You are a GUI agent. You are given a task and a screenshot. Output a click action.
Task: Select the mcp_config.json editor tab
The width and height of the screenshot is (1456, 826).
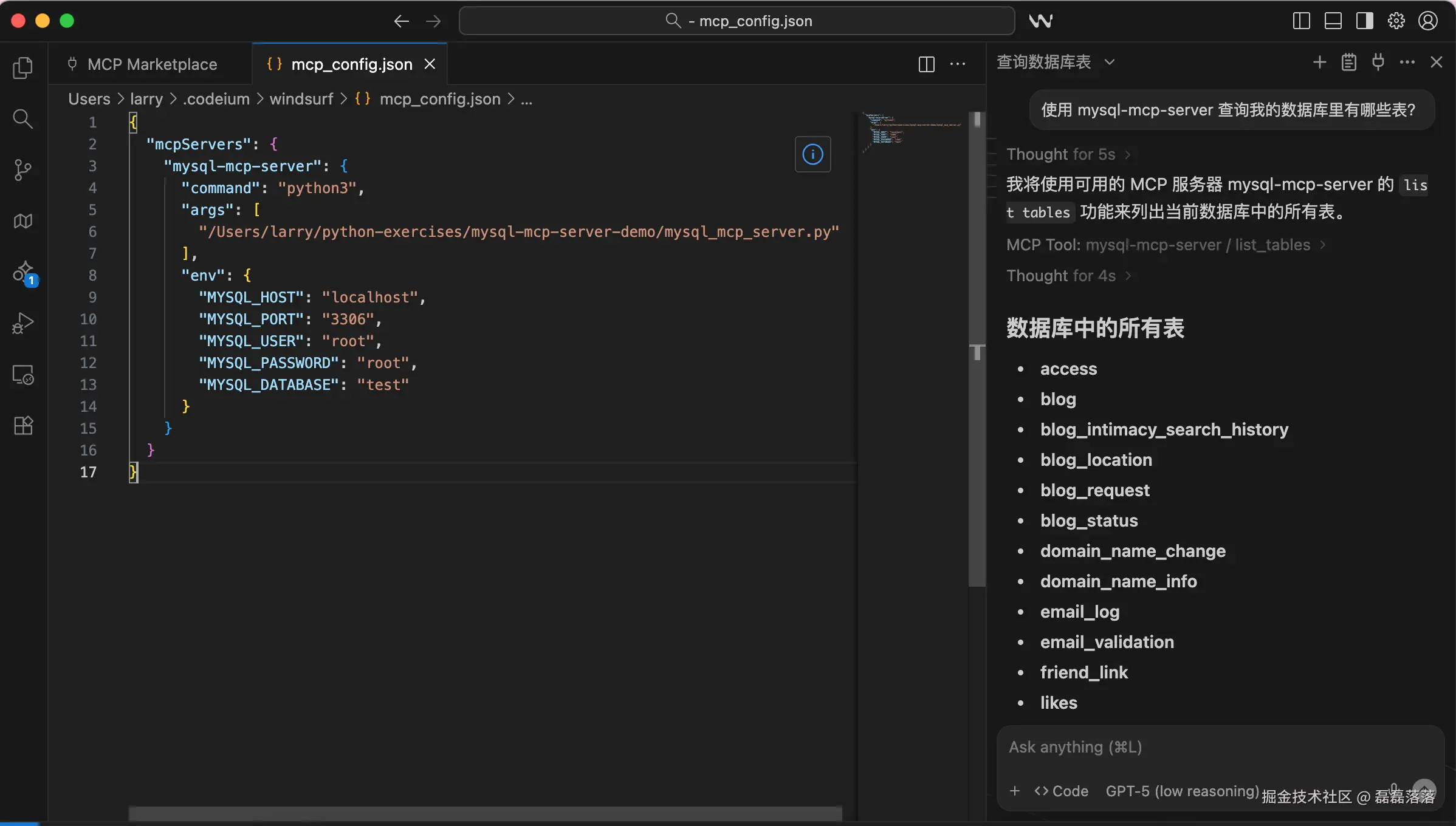(x=351, y=64)
